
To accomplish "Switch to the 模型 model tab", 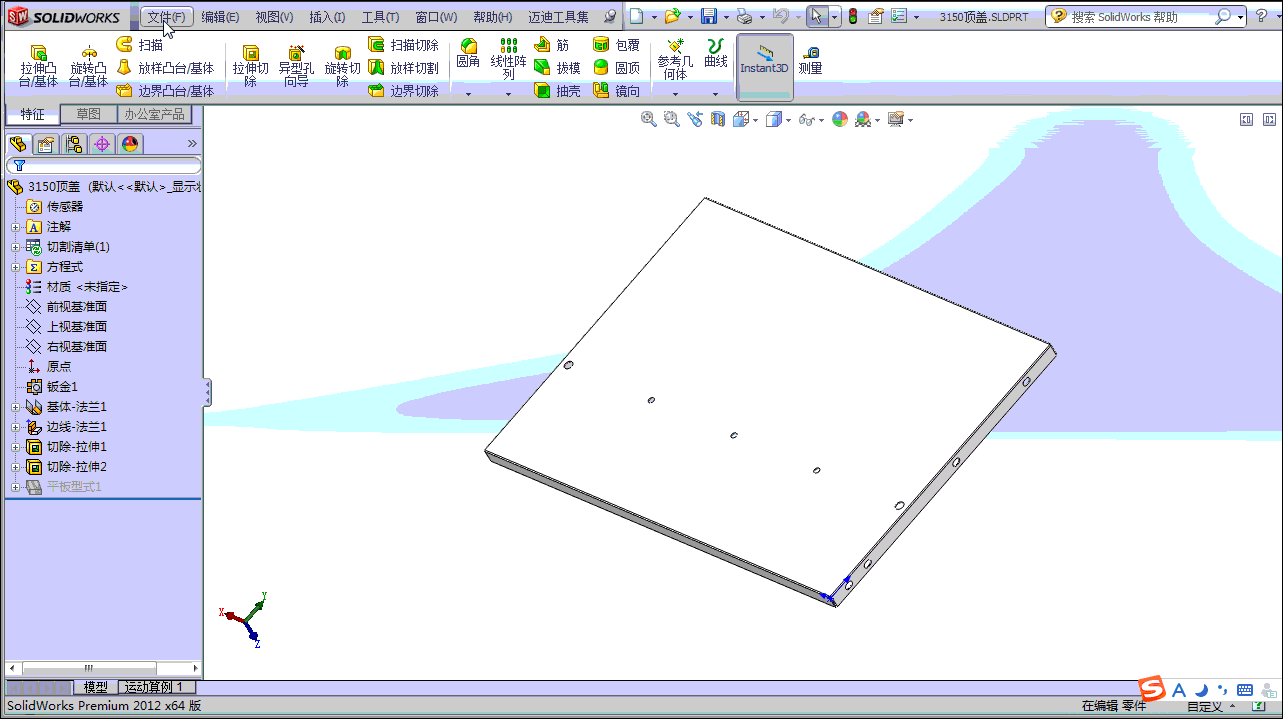I will click(x=96, y=687).
